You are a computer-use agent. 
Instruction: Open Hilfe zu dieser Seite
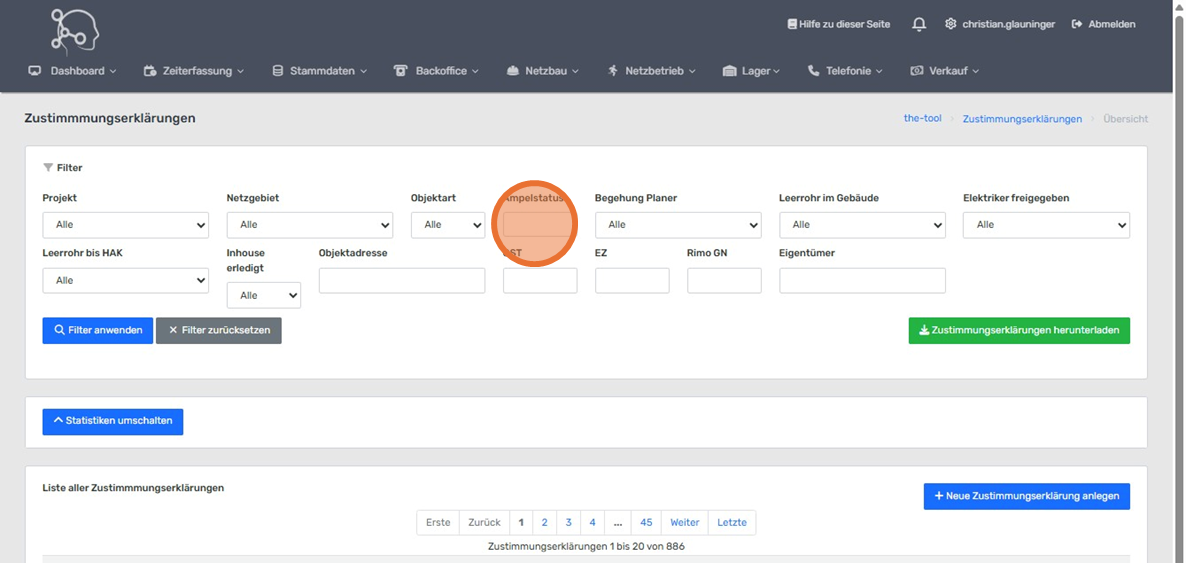tap(838, 24)
